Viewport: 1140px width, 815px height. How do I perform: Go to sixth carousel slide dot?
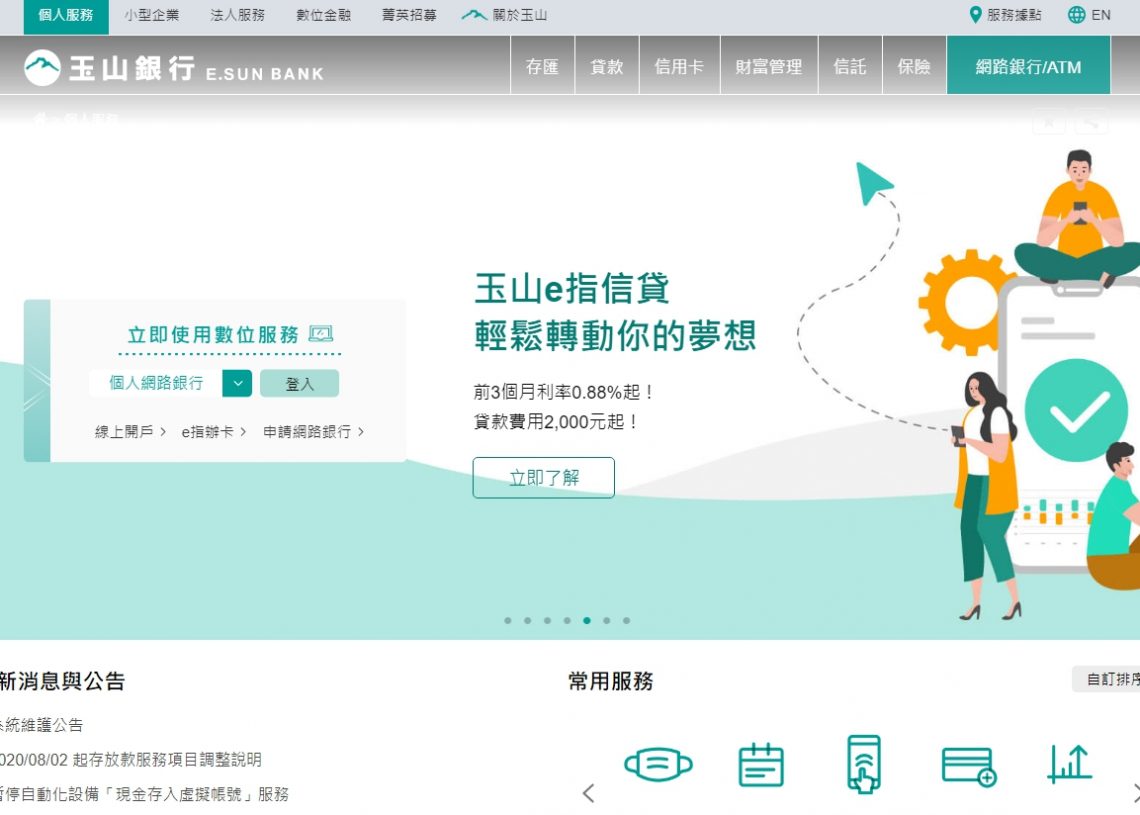tap(606, 620)
